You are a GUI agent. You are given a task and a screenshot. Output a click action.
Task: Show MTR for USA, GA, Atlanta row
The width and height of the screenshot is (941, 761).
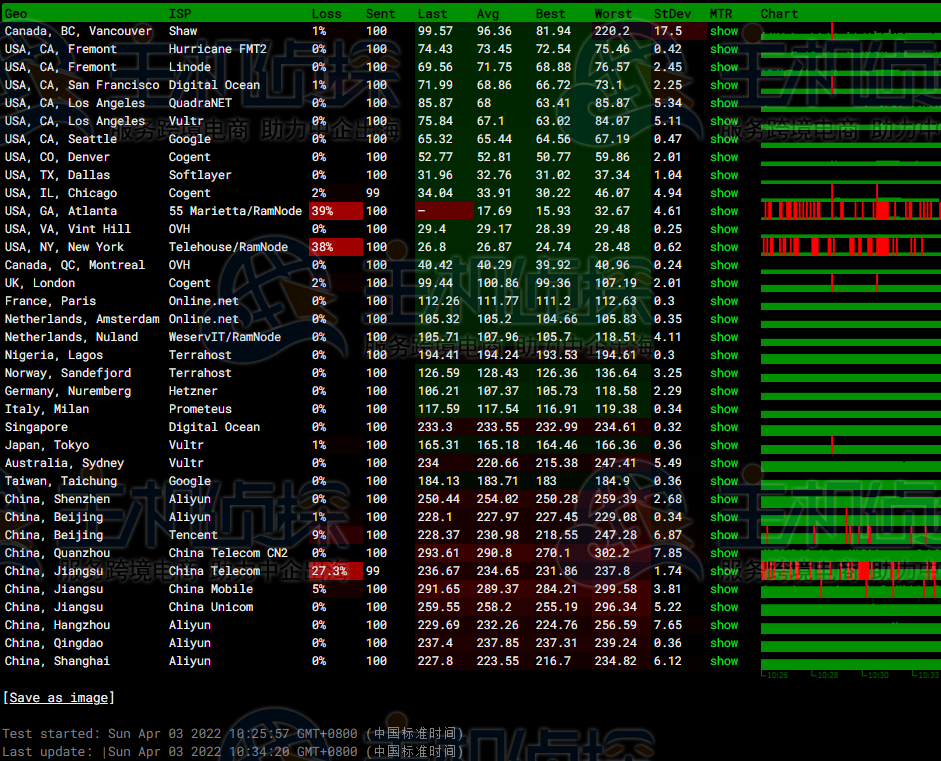coord(724,211)
